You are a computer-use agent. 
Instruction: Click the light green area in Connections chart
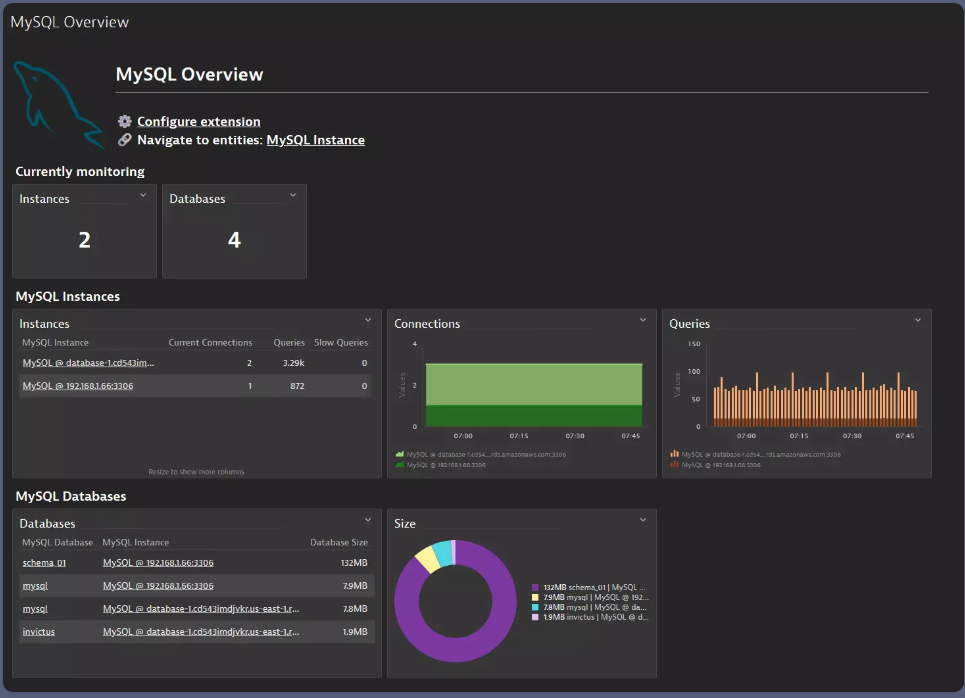coord(534,385)
